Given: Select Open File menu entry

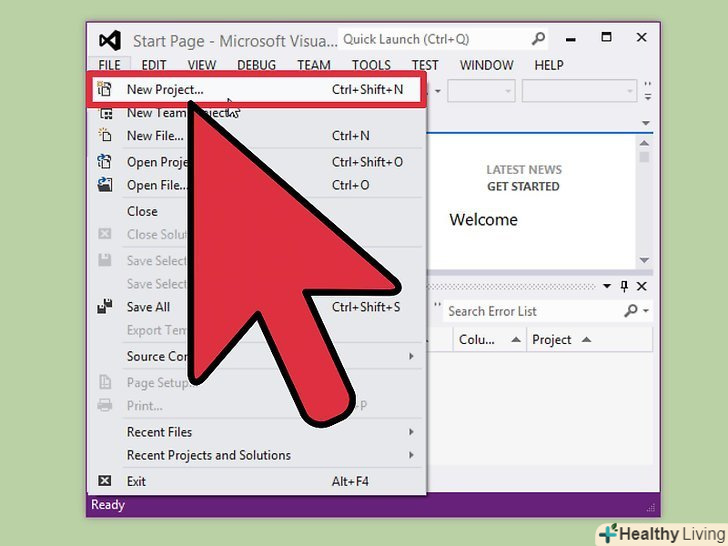Looking at the screenshot, I should point(256,185).
